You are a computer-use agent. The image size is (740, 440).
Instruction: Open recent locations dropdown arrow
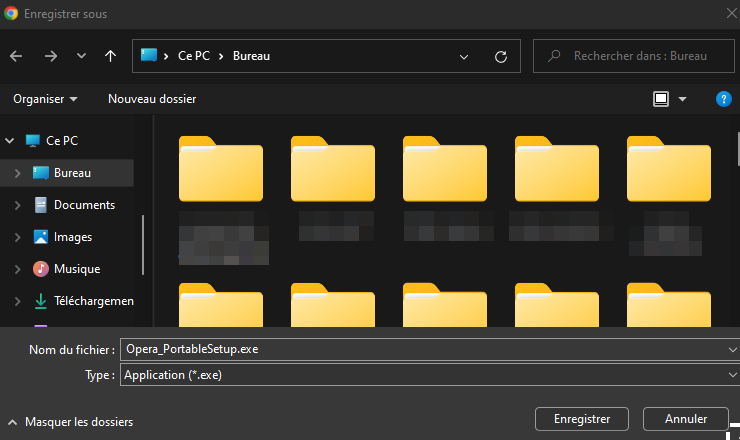tap(81, 56)
